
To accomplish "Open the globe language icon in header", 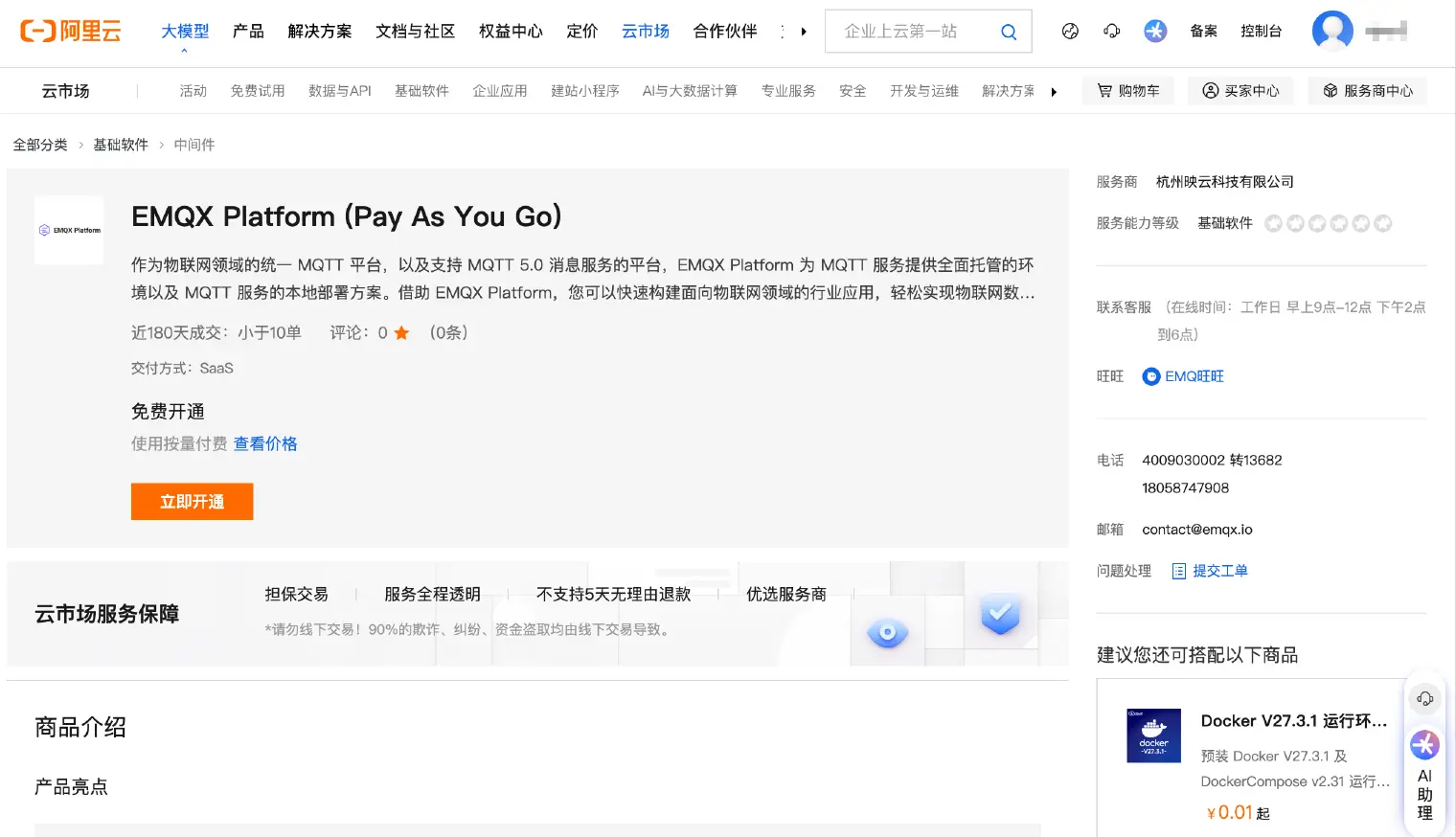I will pyautogui.click(x=1070, y=31).
